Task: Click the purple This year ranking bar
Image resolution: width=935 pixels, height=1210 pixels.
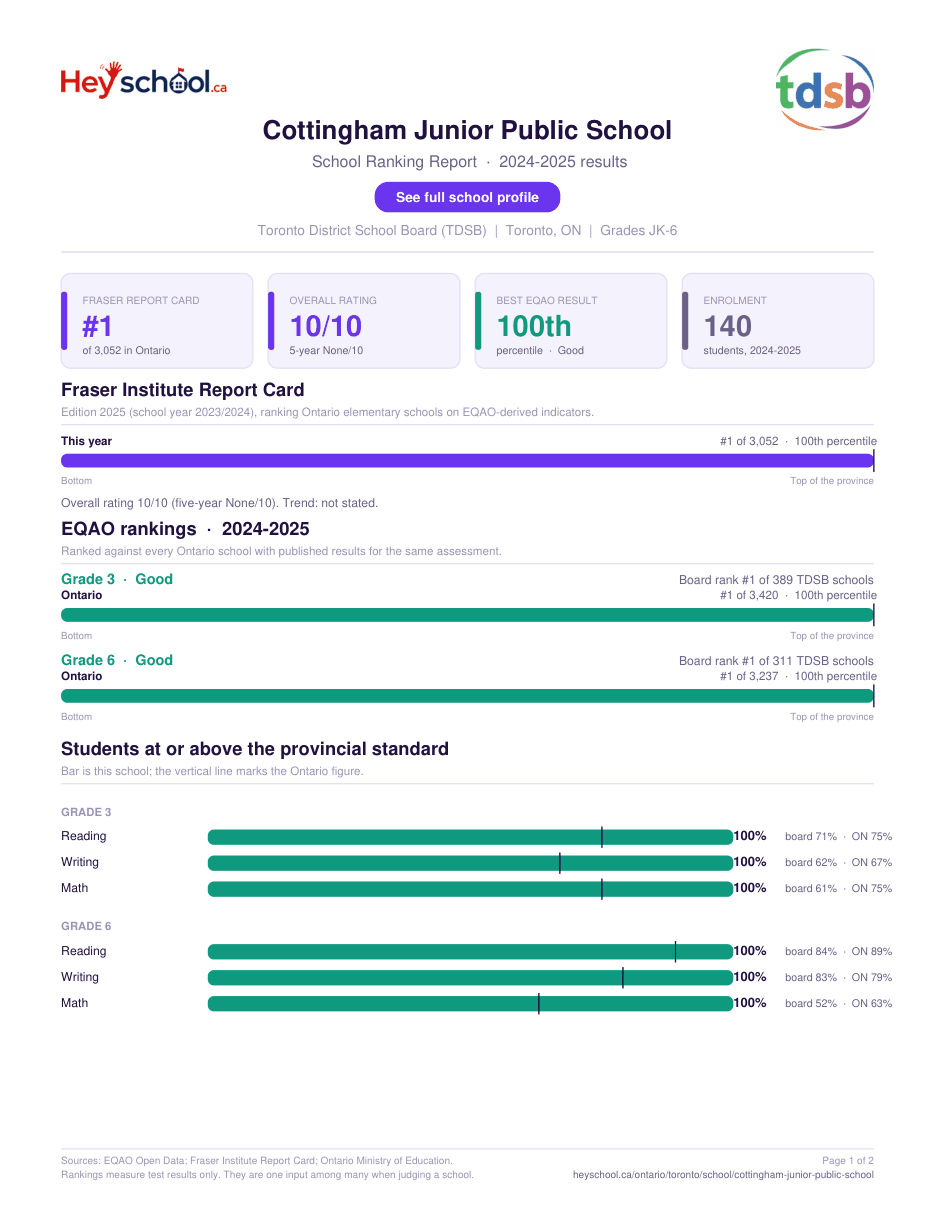Action: (x=467, y=461)
